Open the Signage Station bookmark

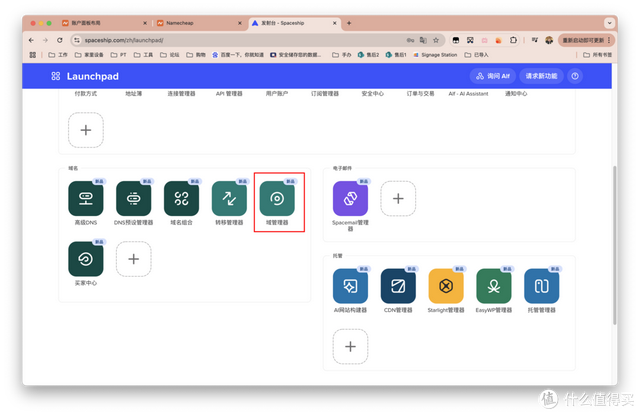(x=435, y=55)
